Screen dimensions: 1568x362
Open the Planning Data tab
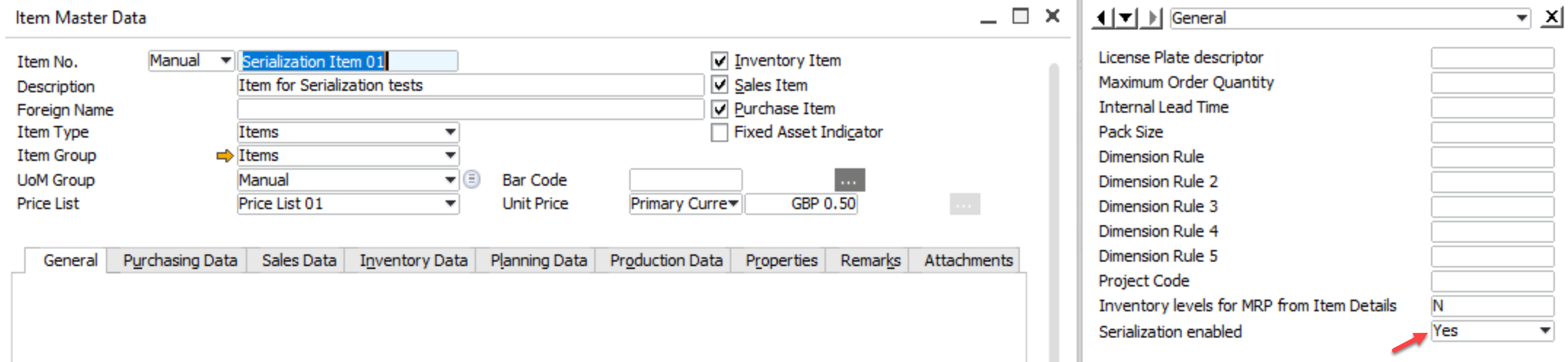pos(538,261)
